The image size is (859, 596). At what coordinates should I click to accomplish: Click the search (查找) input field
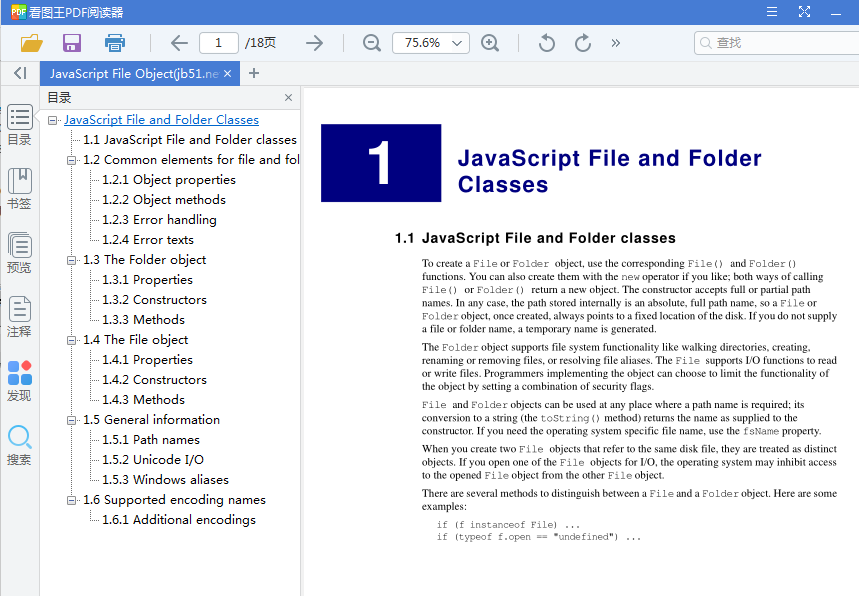pyautogui.click(x=780, y=43)
